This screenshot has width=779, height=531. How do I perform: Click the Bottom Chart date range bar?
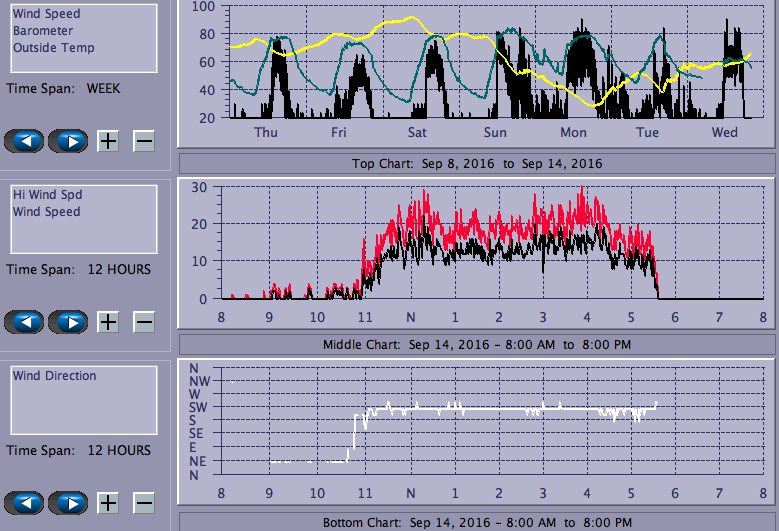[476, 522]
